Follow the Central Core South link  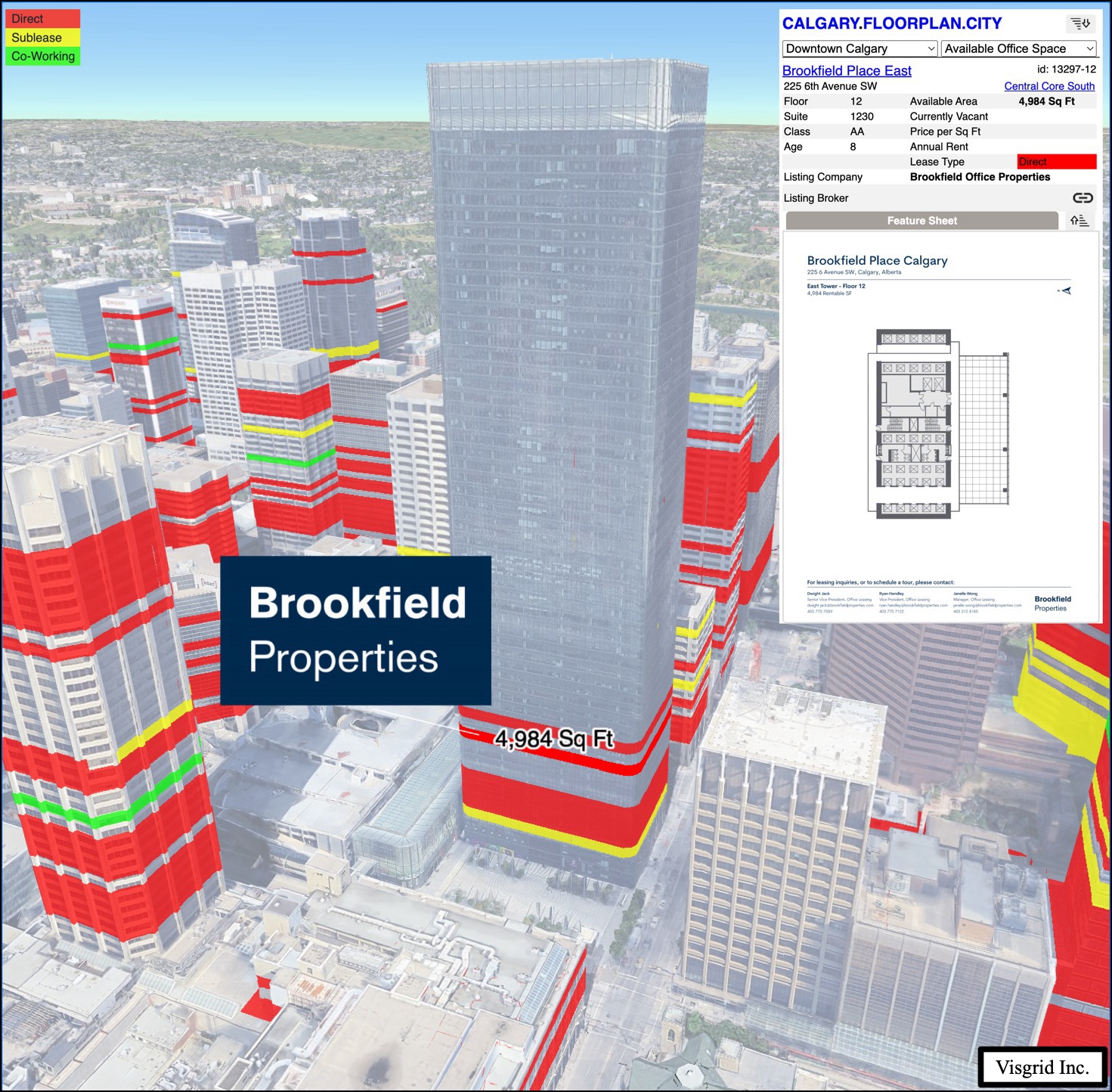point(1049,86)
